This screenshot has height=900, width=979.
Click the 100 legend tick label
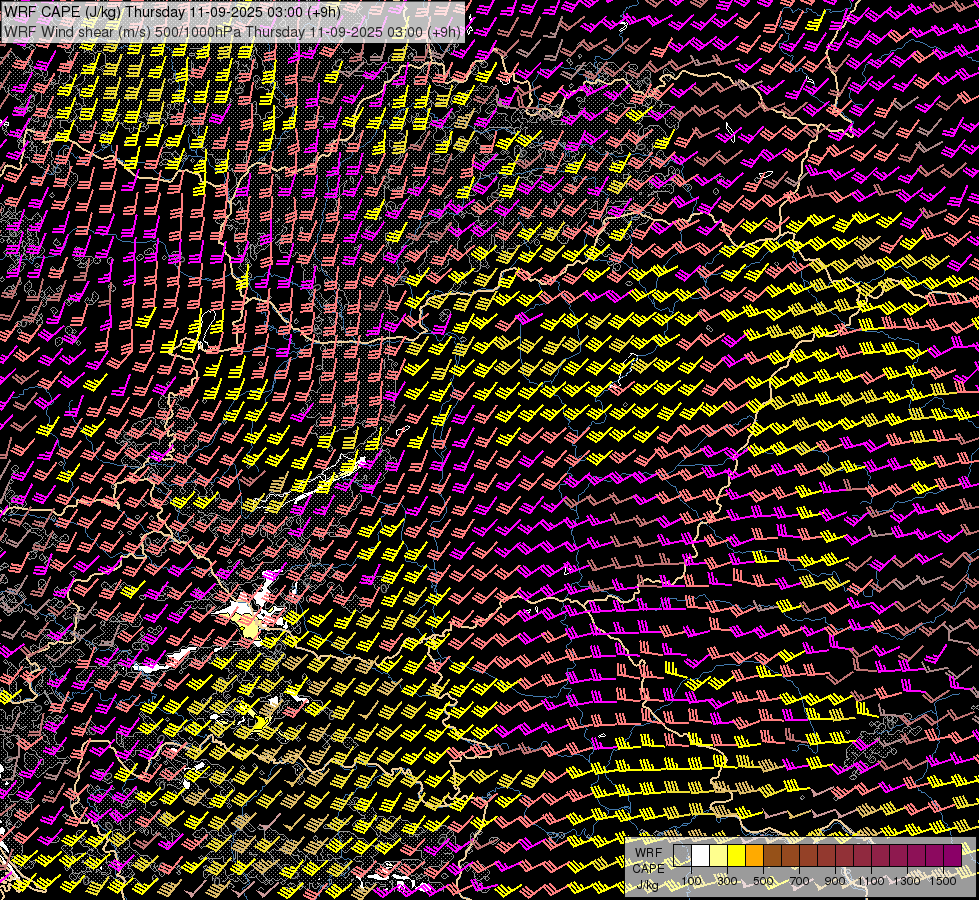(691, 881)
